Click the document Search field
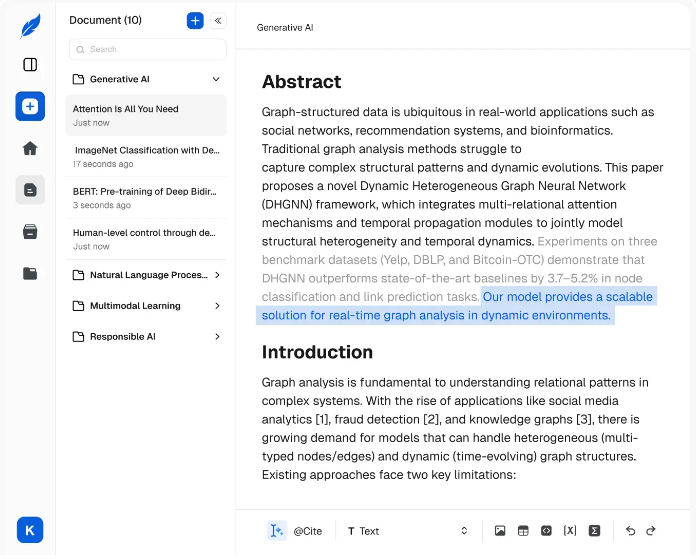 pos(148,49)
